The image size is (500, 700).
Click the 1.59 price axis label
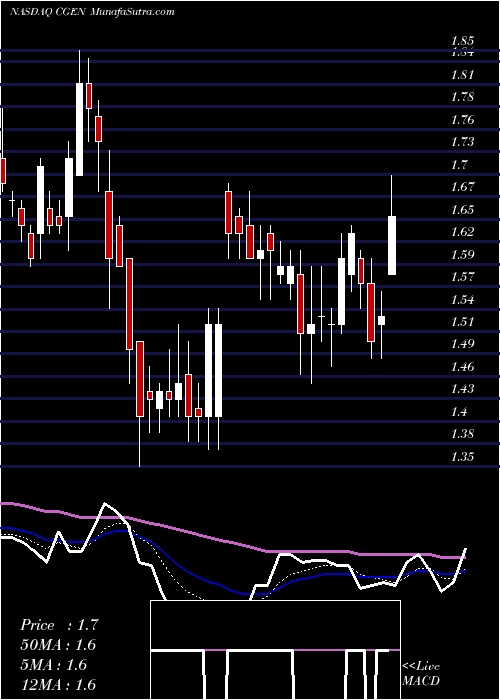coord(463,254)
